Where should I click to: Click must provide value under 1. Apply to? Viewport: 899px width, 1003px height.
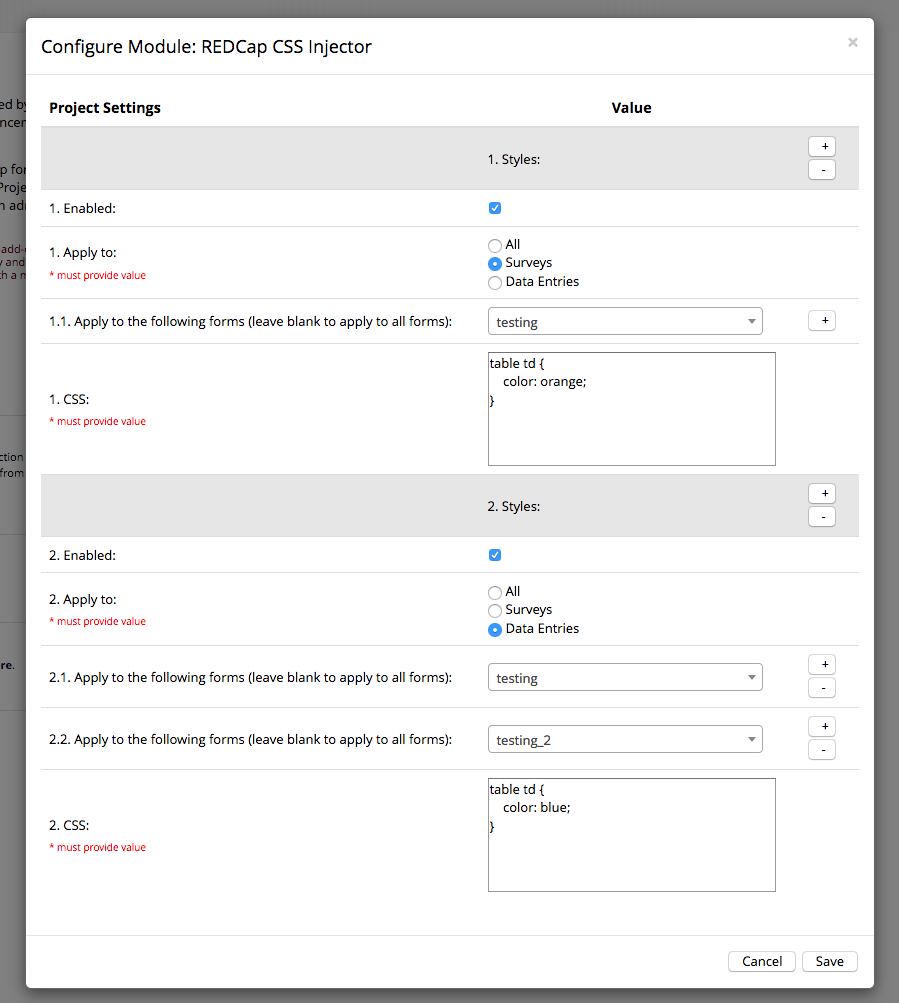coord(98,275)
